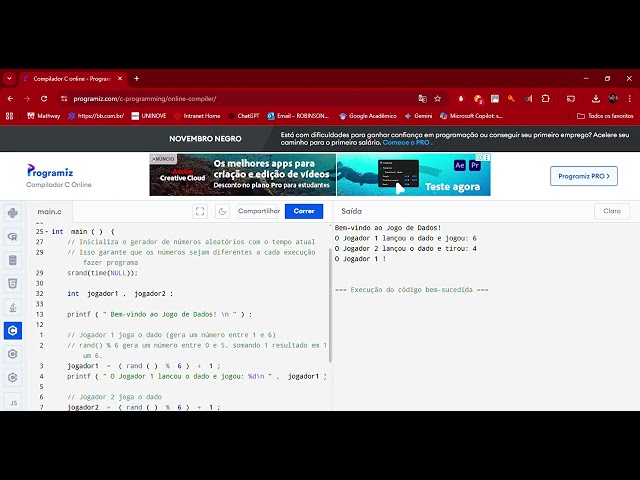Click 'O Jogador 1 !' output line
Screen dimensions: 640x480
[360, 259]
